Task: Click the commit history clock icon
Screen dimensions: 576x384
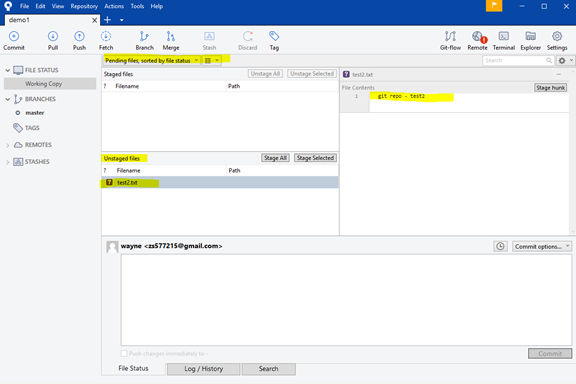Action: [500, 246]
